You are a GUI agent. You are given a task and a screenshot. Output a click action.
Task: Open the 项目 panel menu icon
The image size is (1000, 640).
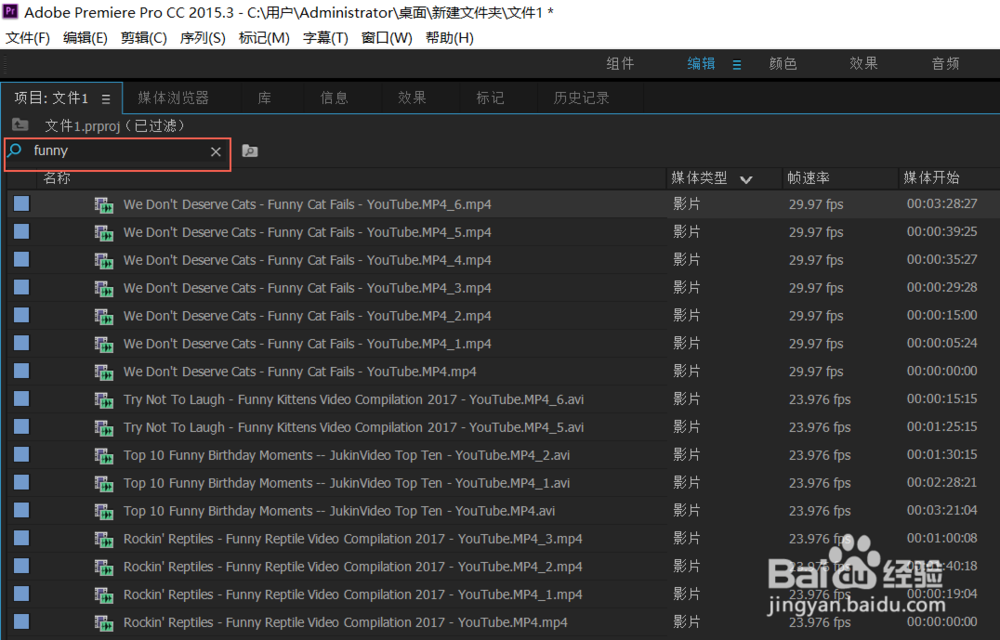coord(106,98)
